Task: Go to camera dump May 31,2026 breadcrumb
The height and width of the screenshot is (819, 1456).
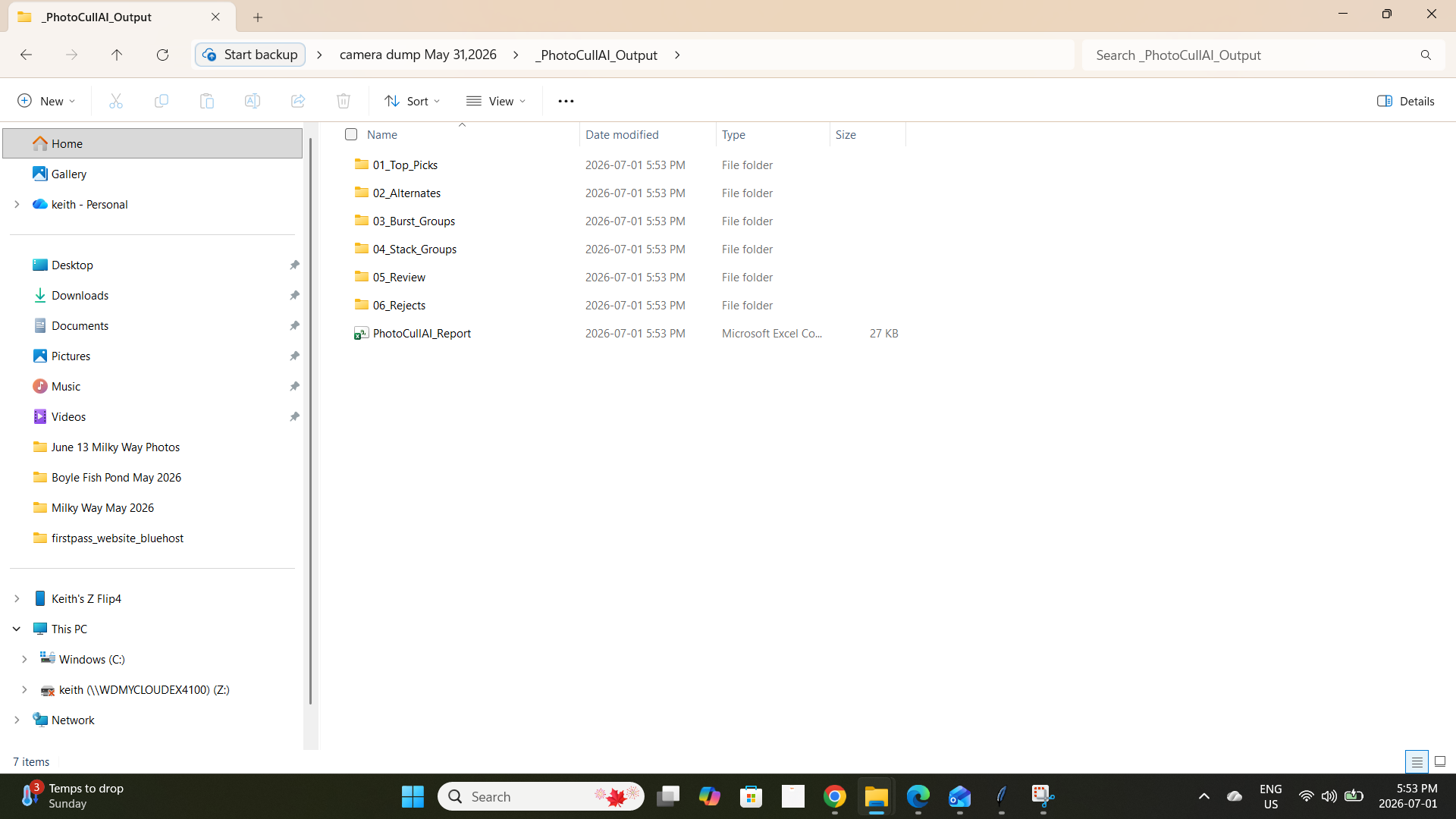Action: point(418,55)
